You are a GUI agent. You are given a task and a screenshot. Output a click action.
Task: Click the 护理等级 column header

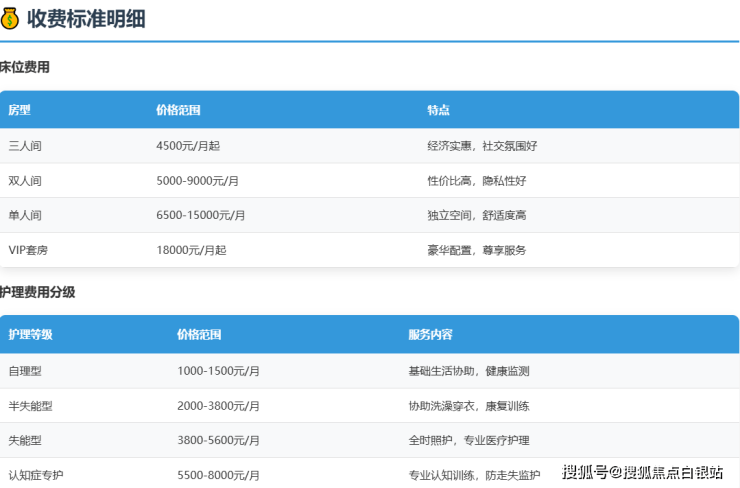click(x=30, y=334)
